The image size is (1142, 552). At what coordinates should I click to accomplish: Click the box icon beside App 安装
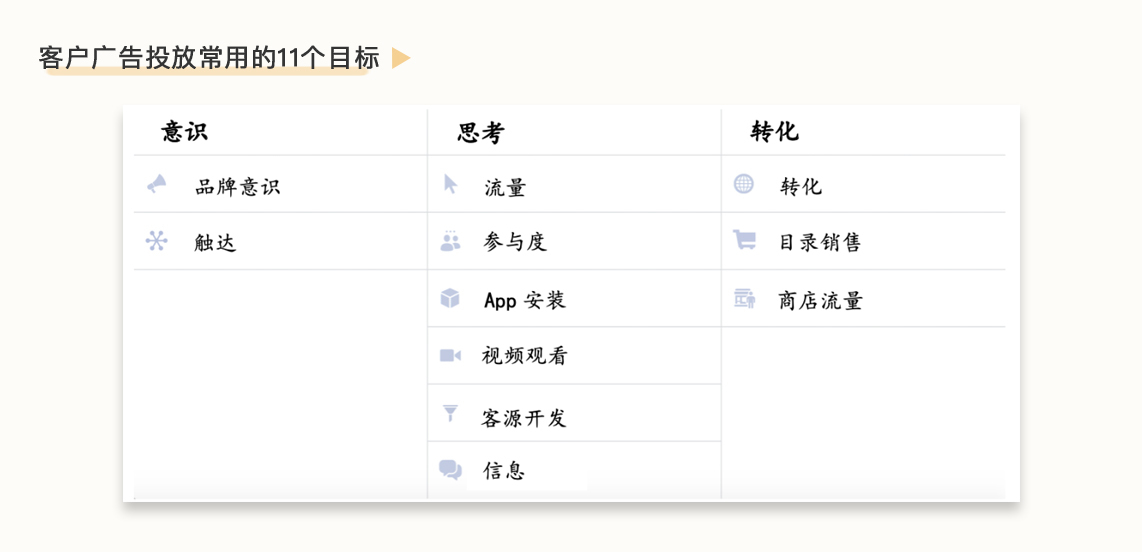tap(450, 298)
